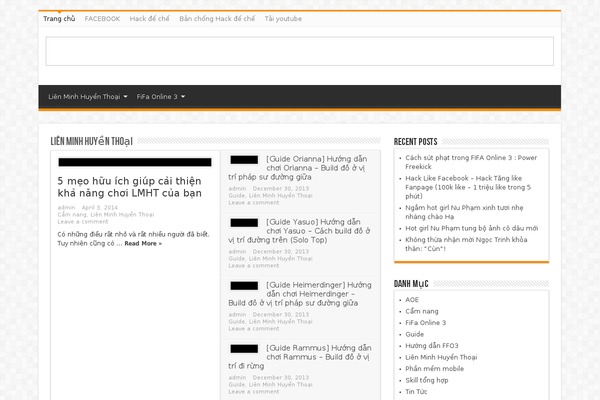This screenshot has width=600, height=400.
Task: Open featured image of 5 mẹo hữu ích post
Action: [x=135, y=162]
